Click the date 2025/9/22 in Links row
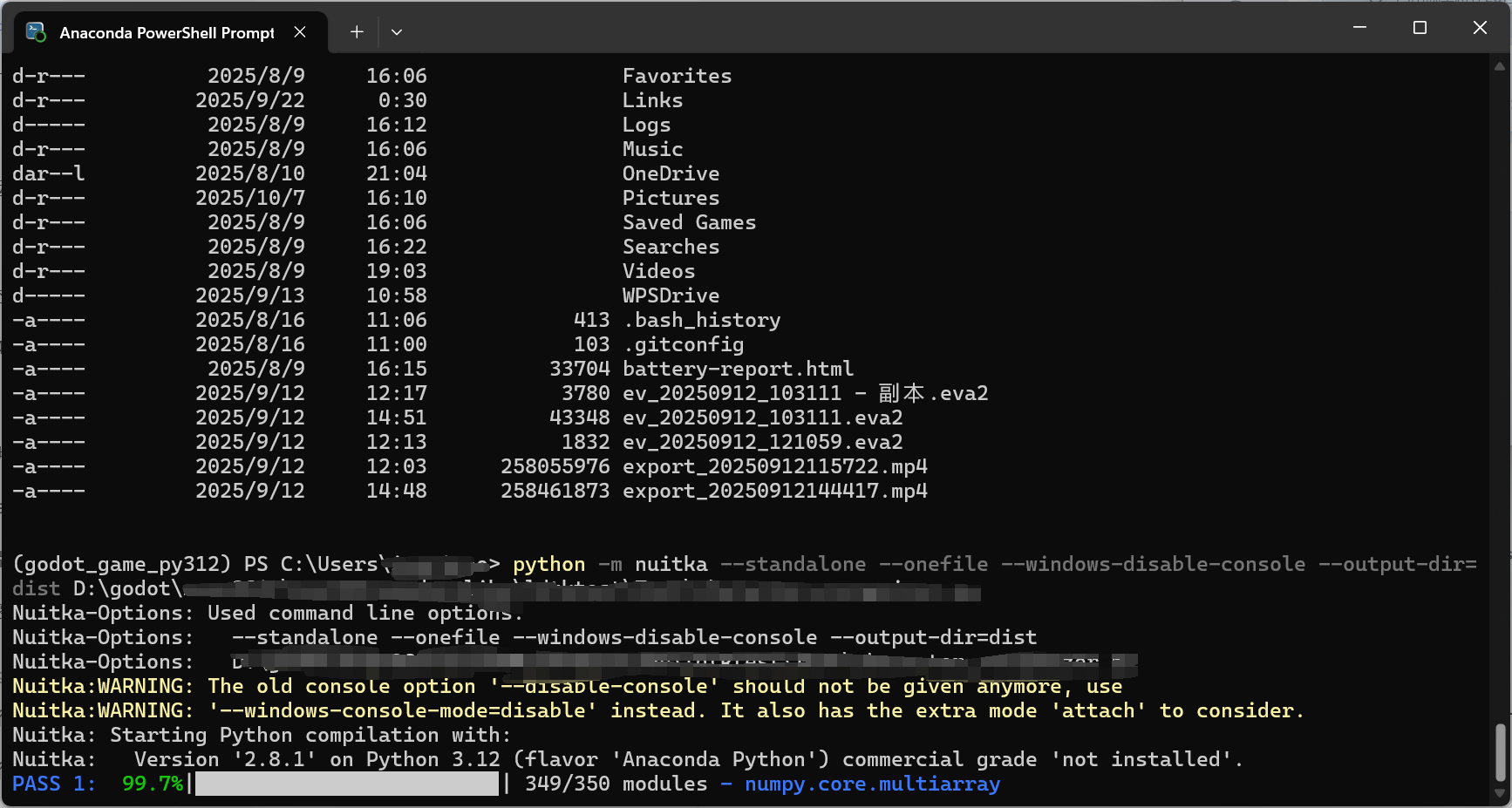The width and height of the screenshot is (1512, 808). 249,100
